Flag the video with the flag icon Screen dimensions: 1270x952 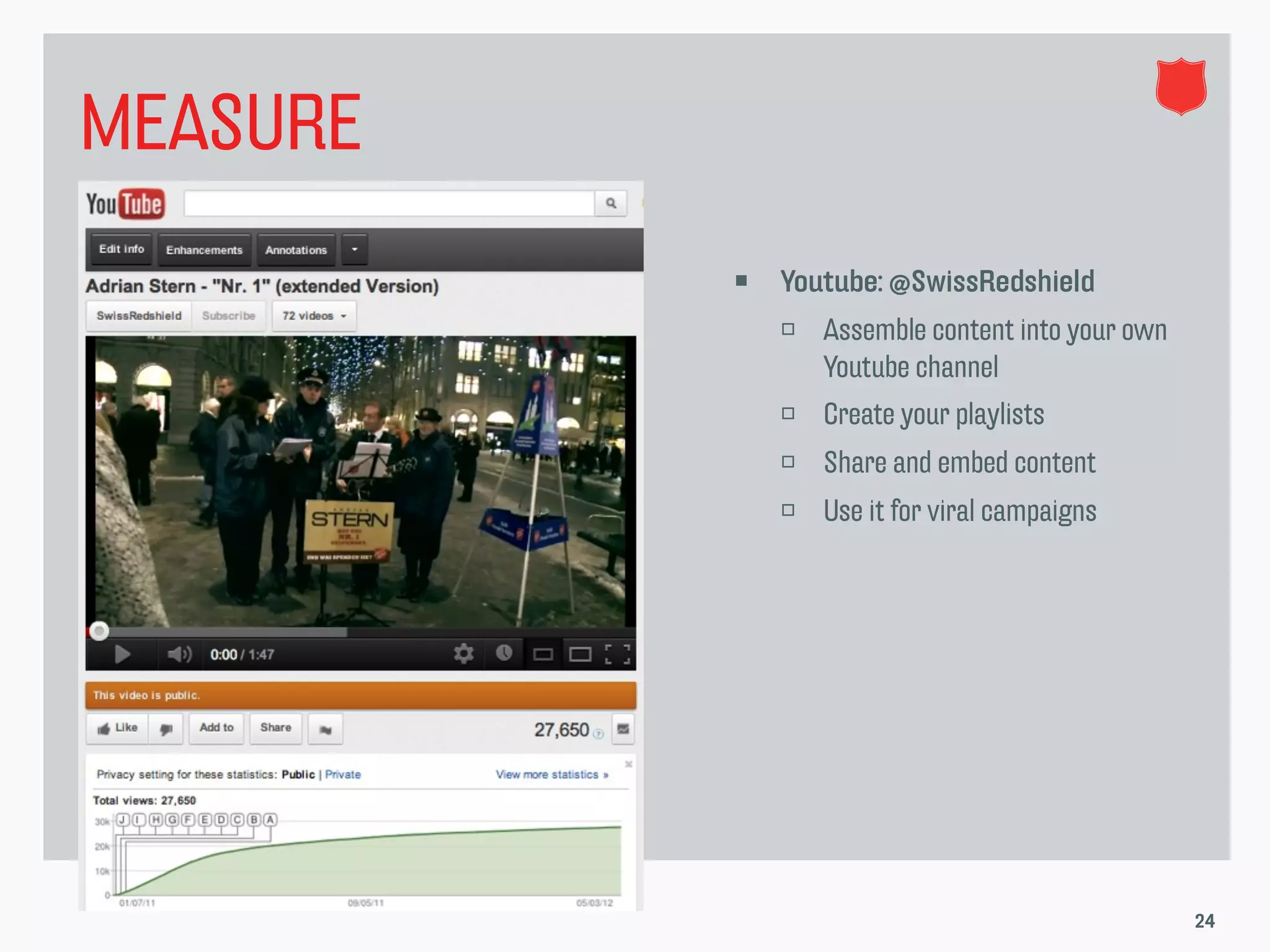[326, 729]
